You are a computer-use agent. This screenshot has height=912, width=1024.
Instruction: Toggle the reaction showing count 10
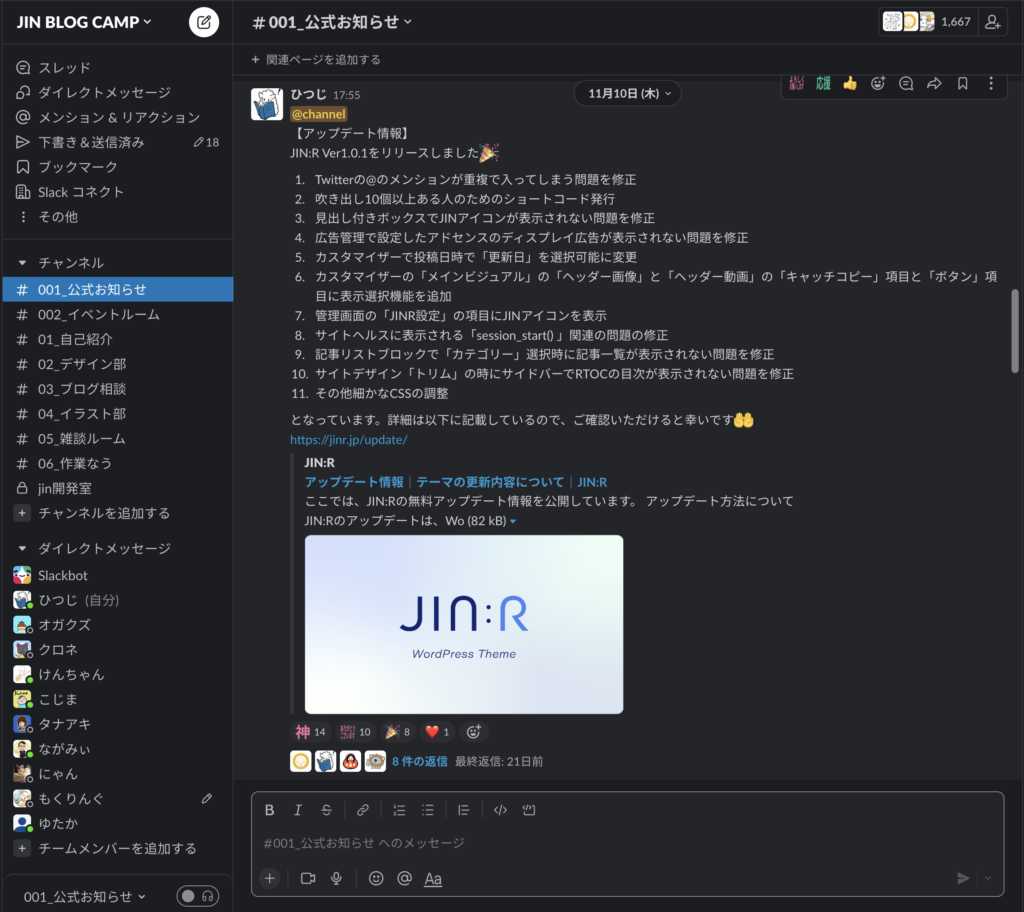coord(355,732)
